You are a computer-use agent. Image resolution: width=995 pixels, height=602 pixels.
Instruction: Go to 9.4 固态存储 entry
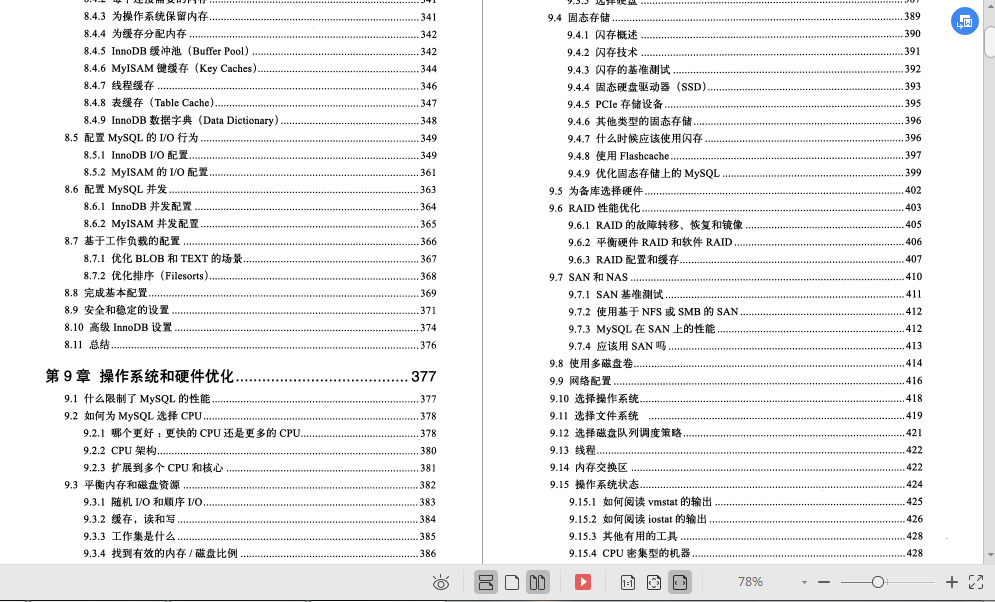tap(735, 17)
